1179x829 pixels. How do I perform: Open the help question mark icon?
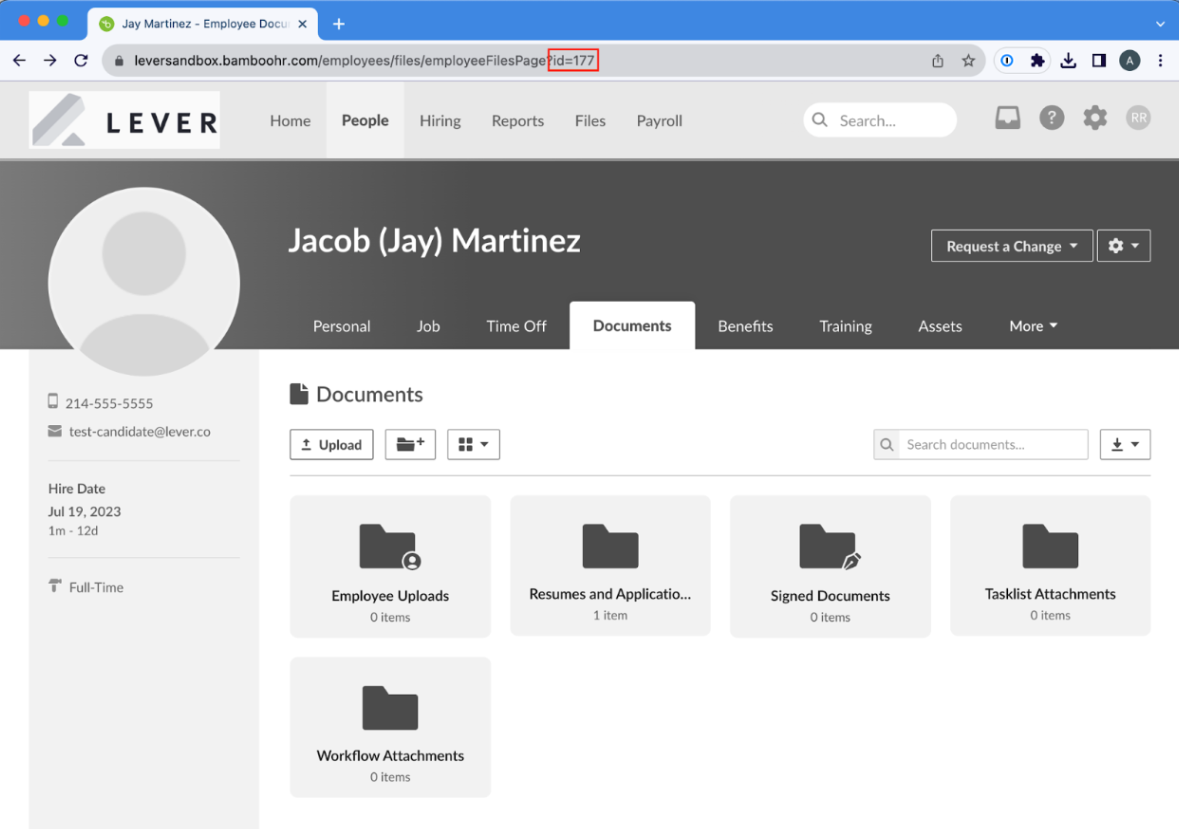click(1051, 118)
